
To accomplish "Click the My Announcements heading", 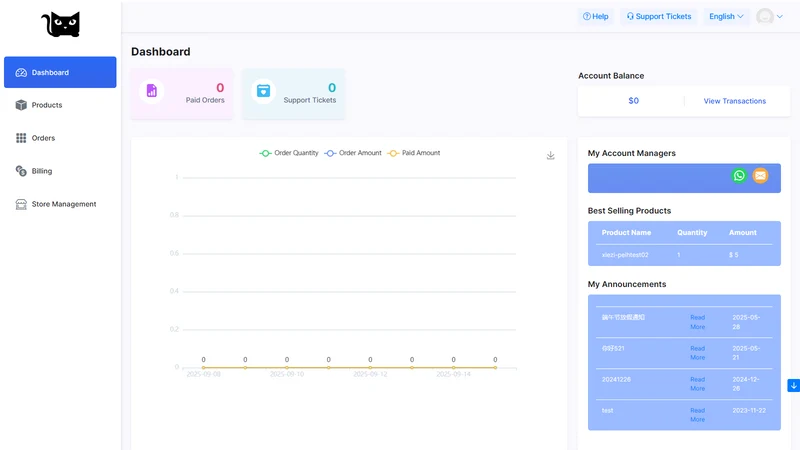I will [x=627, y=284].
